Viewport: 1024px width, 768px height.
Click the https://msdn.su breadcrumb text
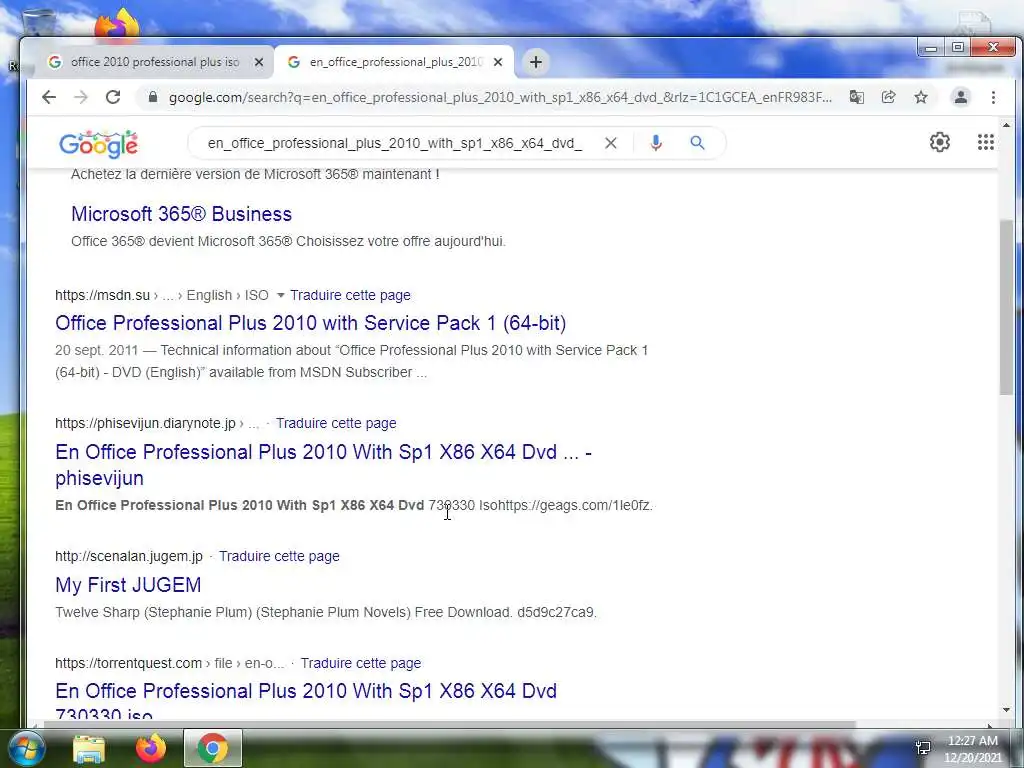pyautogui.click(x=103, y=295)
